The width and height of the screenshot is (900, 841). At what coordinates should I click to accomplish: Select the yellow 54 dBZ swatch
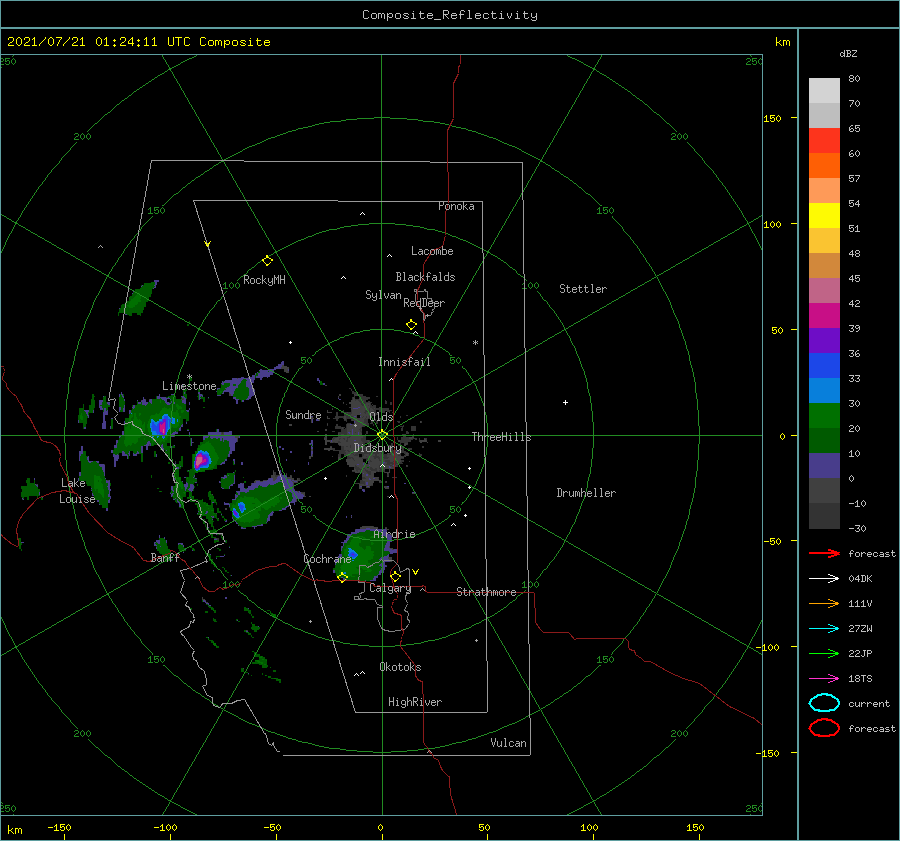pyautogui.click(x=824, y=215)
